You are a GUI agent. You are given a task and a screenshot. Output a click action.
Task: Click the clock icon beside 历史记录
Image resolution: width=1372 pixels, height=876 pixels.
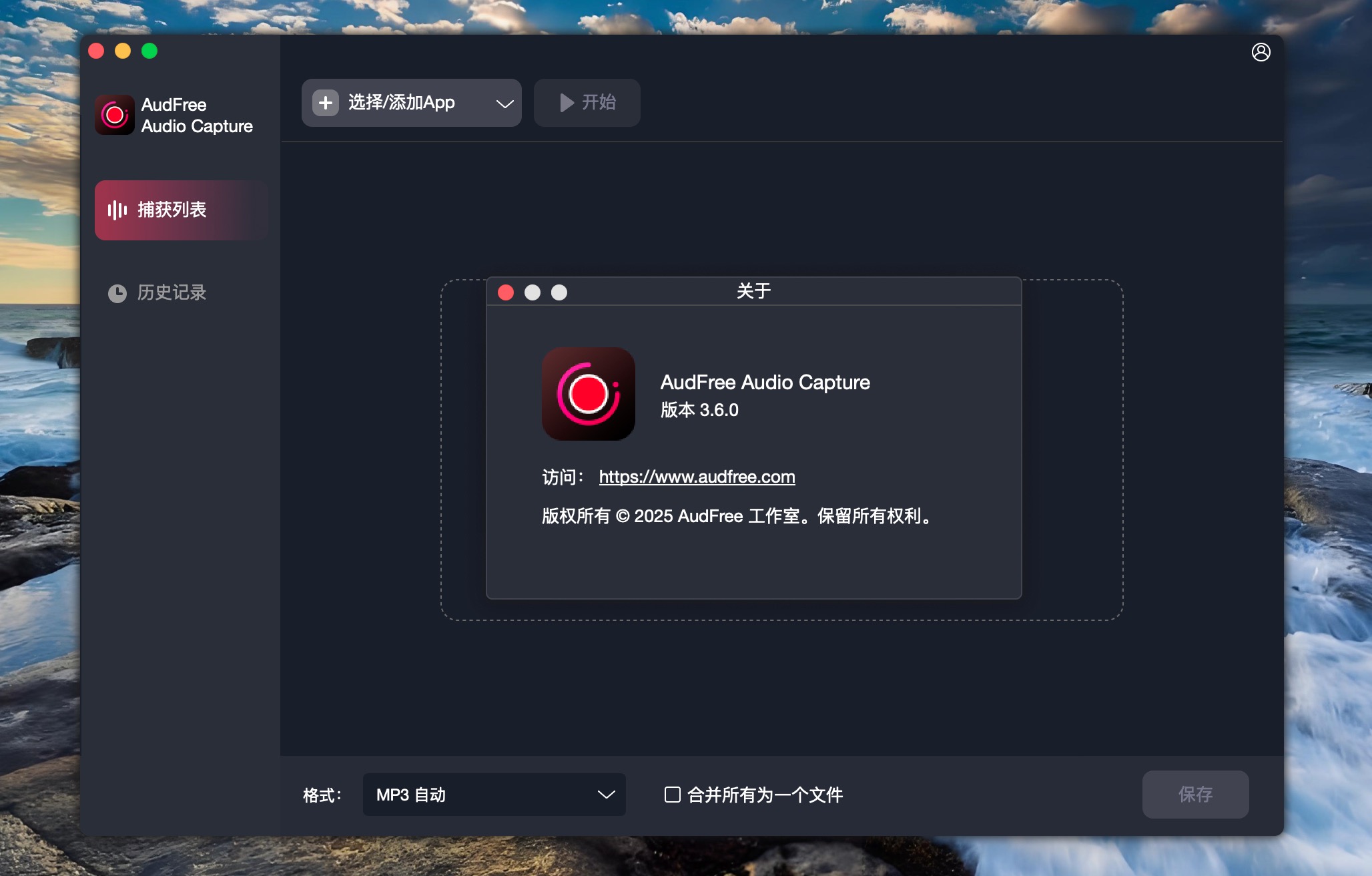tap(117, 293)
